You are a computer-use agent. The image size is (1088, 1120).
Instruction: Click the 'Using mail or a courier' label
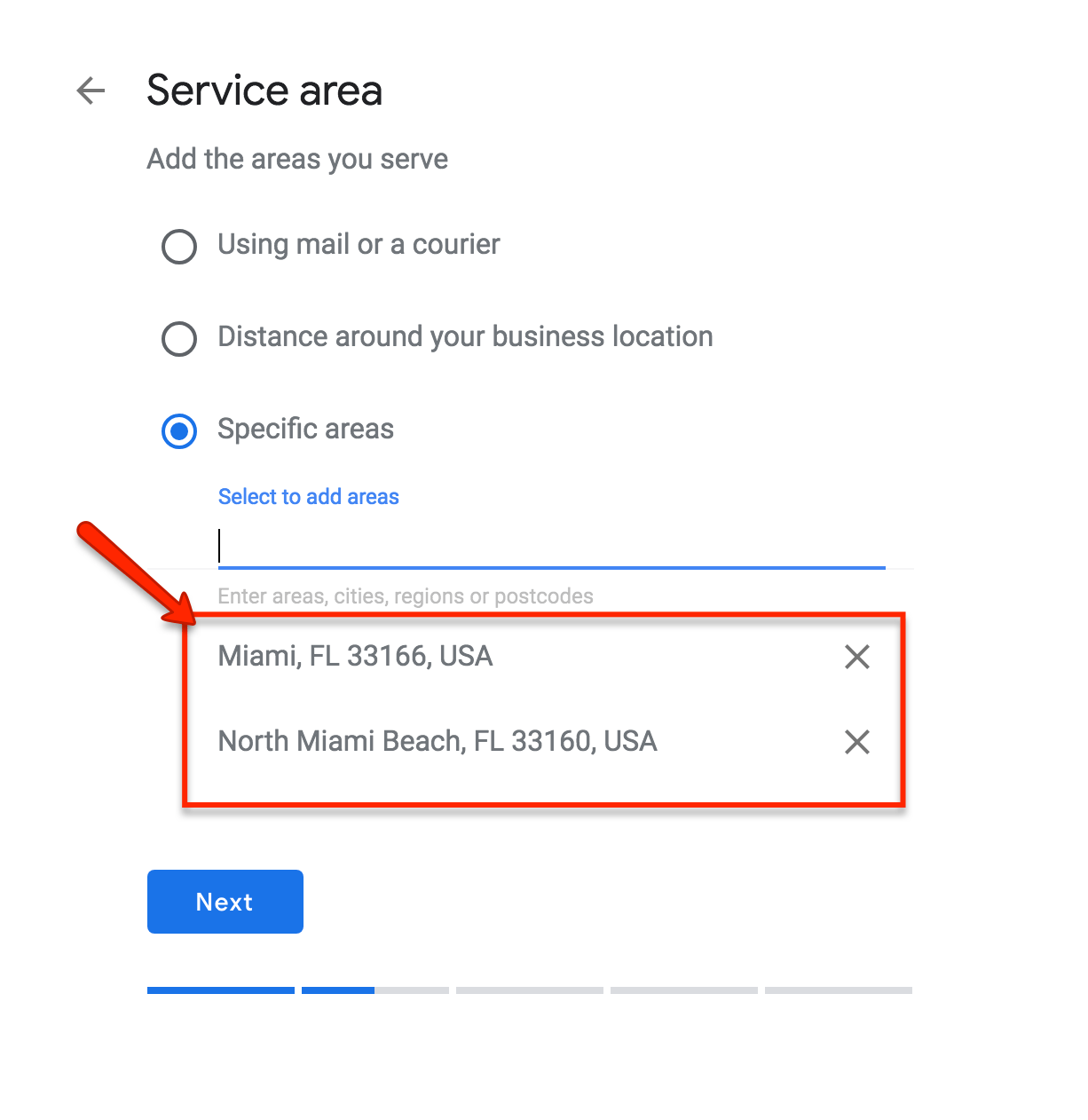click(x=359, y=244)
